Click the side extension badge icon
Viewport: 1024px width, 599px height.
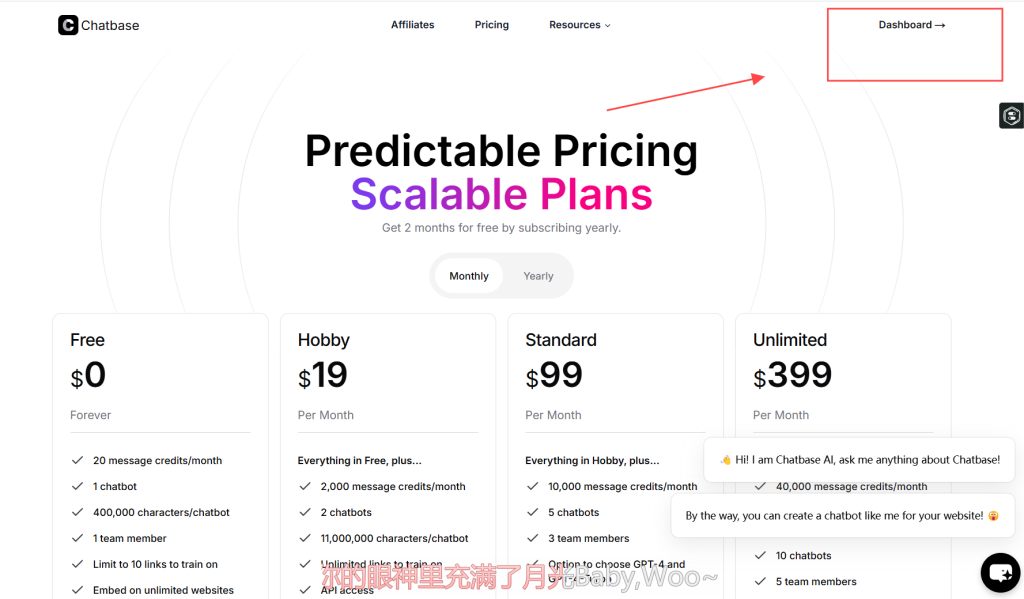click(1011, 116)
